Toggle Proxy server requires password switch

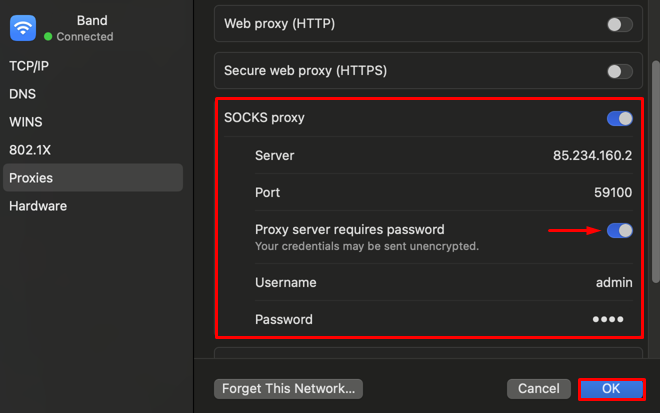[x=620, y=230]
